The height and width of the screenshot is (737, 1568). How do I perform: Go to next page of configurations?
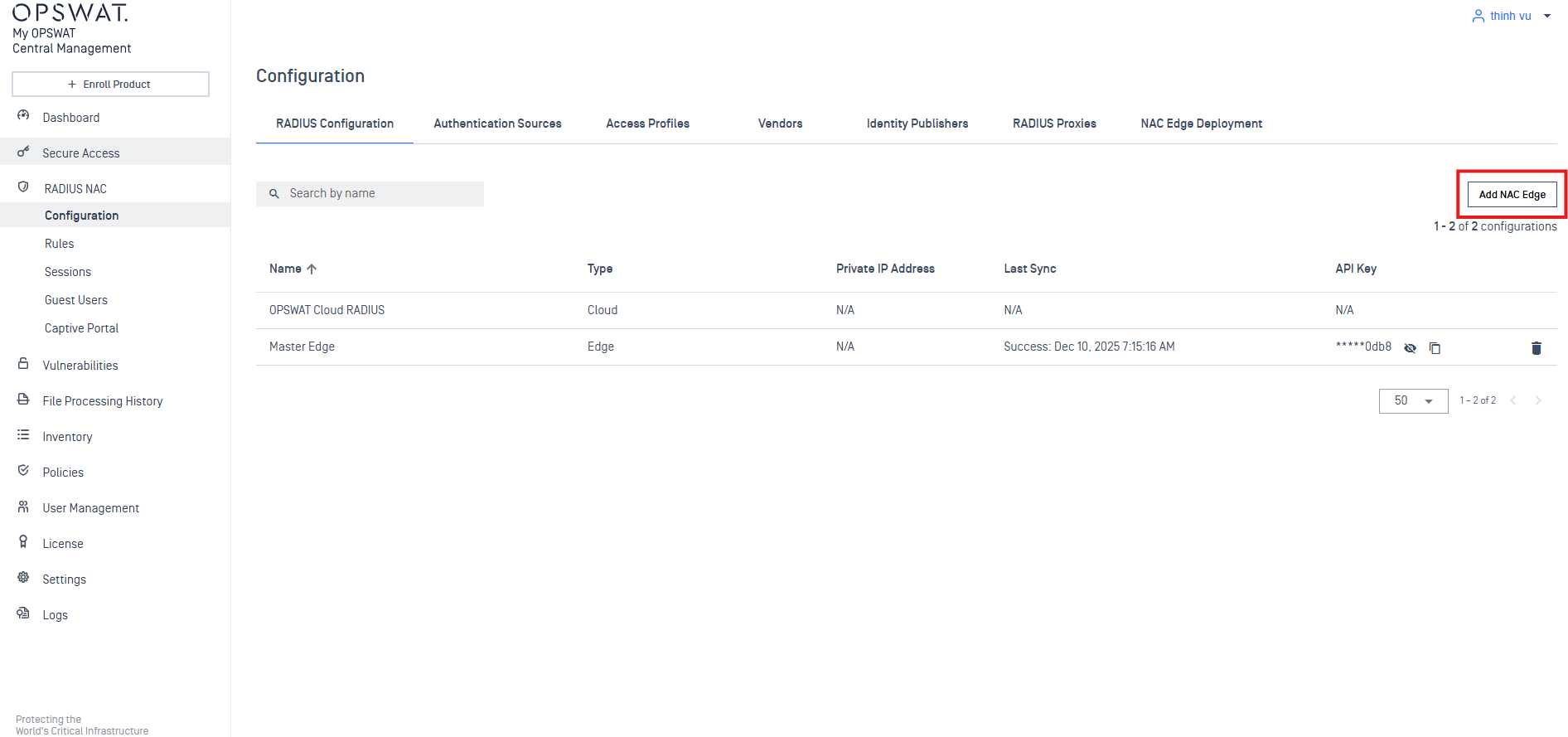tap(1538, 400)
